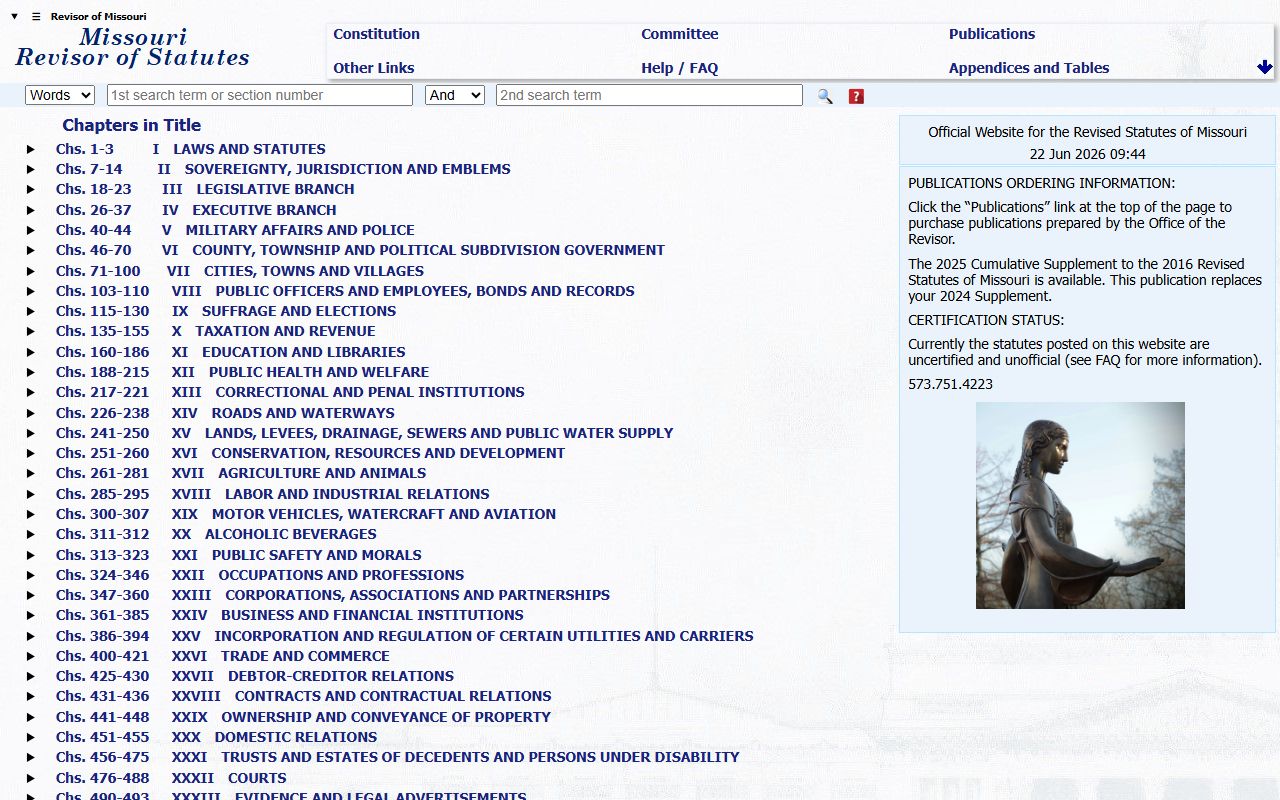Click the Missouri Revisor of Statutes logo
Image resolution: width=1280 pixels, height=800 pixels.
coord(133,47)
